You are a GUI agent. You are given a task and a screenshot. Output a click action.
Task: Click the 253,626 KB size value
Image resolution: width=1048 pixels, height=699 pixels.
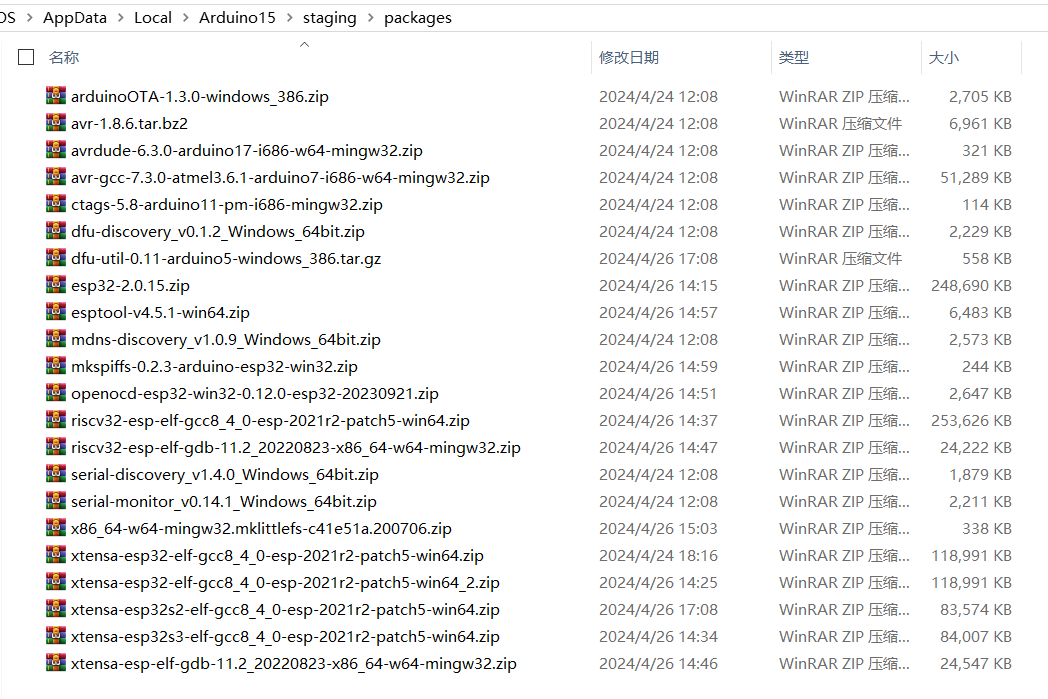click(x=971, y=420)
